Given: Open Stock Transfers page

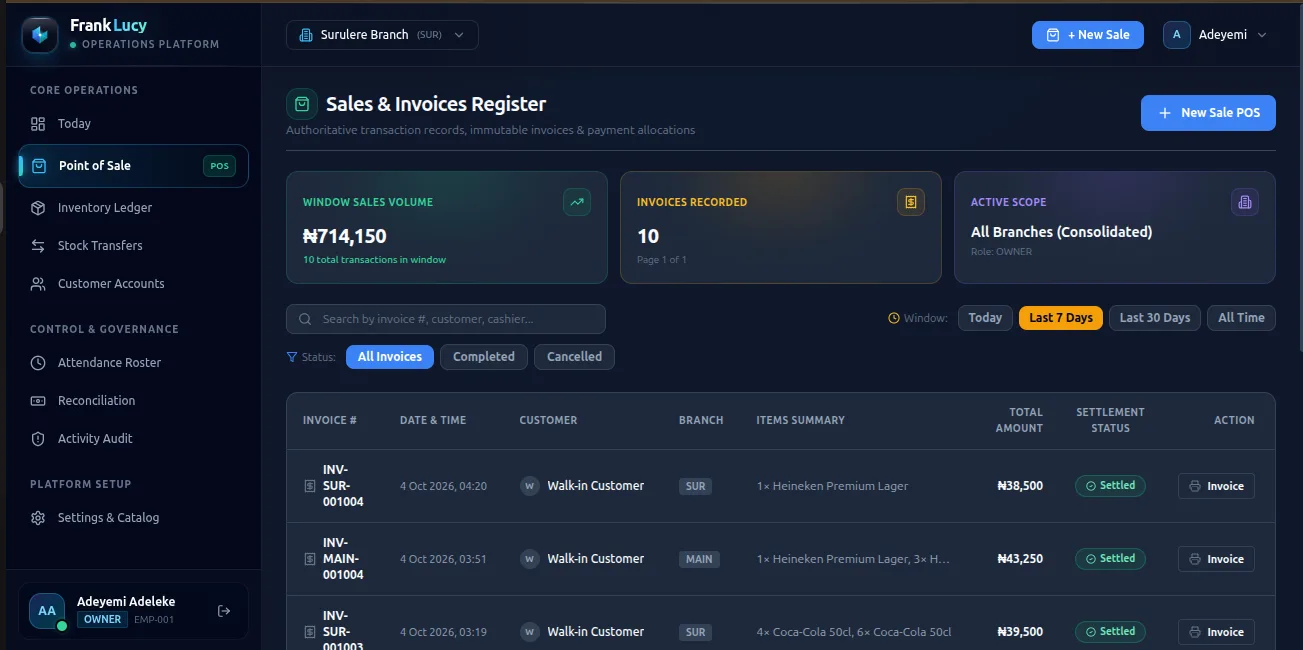Looking at the screenshot, I should point(133,246).
